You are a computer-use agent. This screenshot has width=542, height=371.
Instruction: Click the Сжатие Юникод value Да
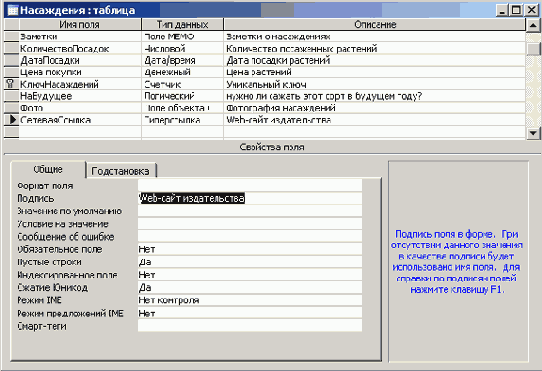(x=250, y=287)
